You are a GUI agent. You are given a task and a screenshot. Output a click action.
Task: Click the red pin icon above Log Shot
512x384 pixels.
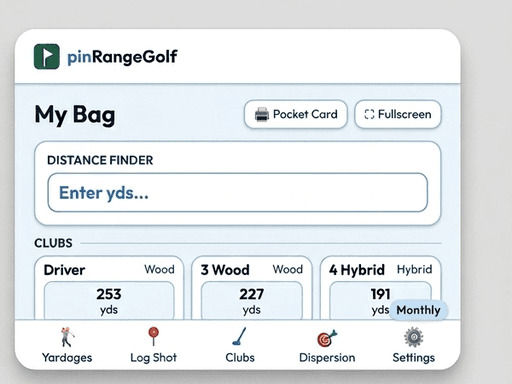coord(153,336)
